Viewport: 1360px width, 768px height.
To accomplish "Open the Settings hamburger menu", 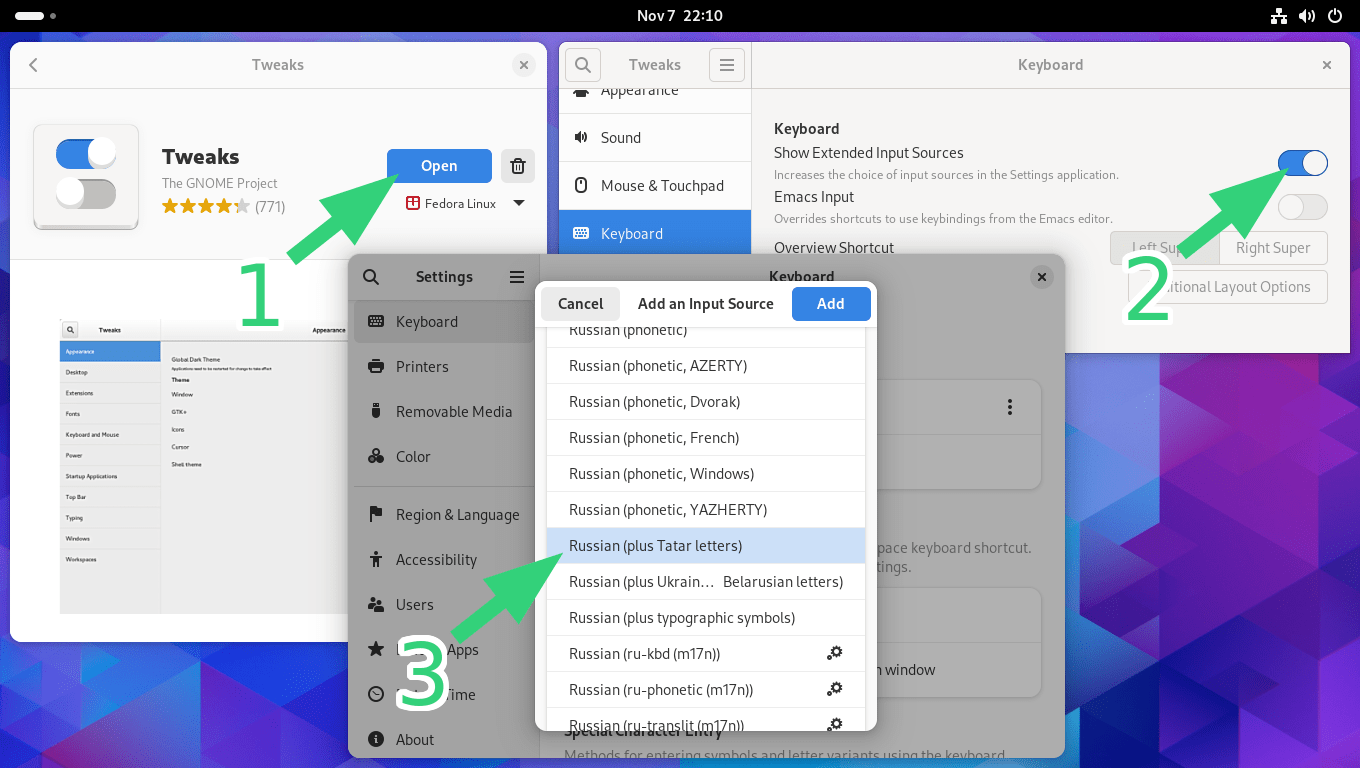I will pos(517,277).
